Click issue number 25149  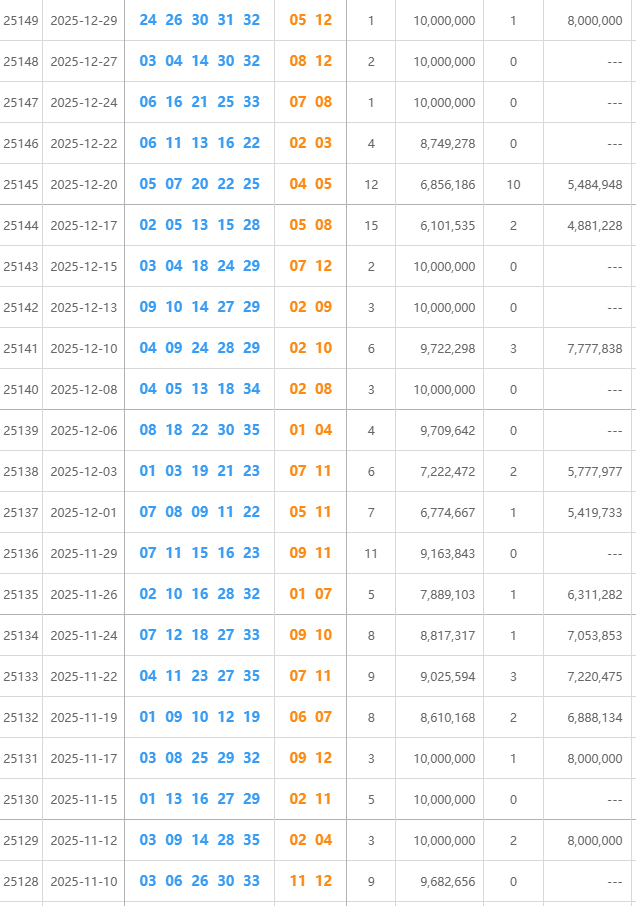click(x=21, y=20)
